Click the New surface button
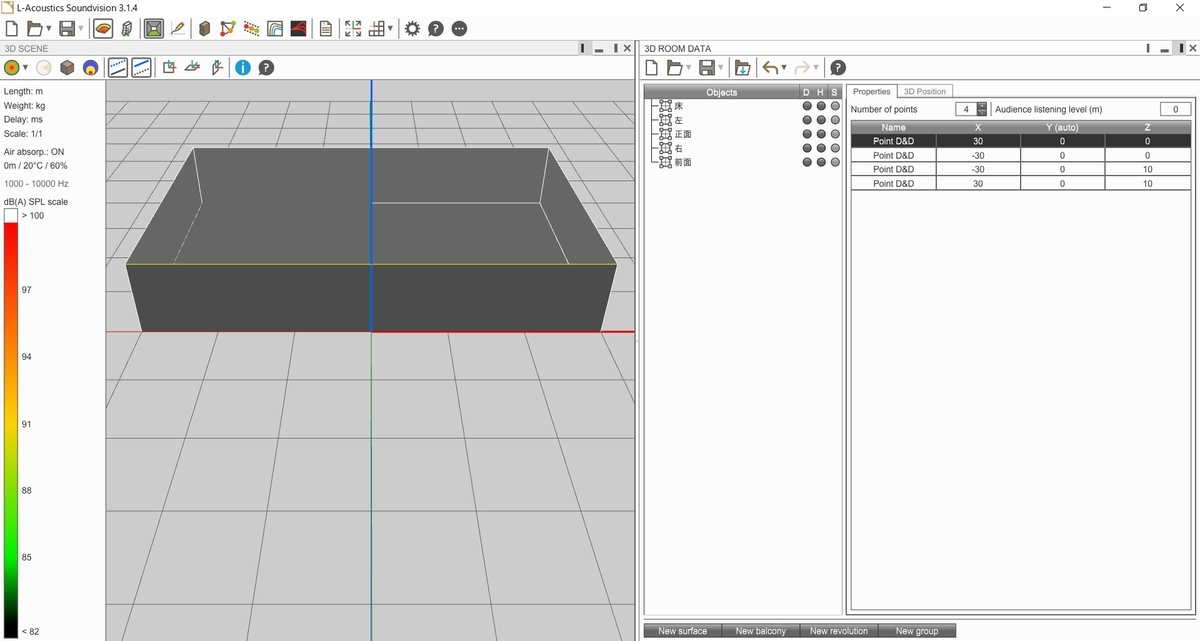Image resolution: width=1200 pixels, height=641 pixels. click(x=683, y=631)
